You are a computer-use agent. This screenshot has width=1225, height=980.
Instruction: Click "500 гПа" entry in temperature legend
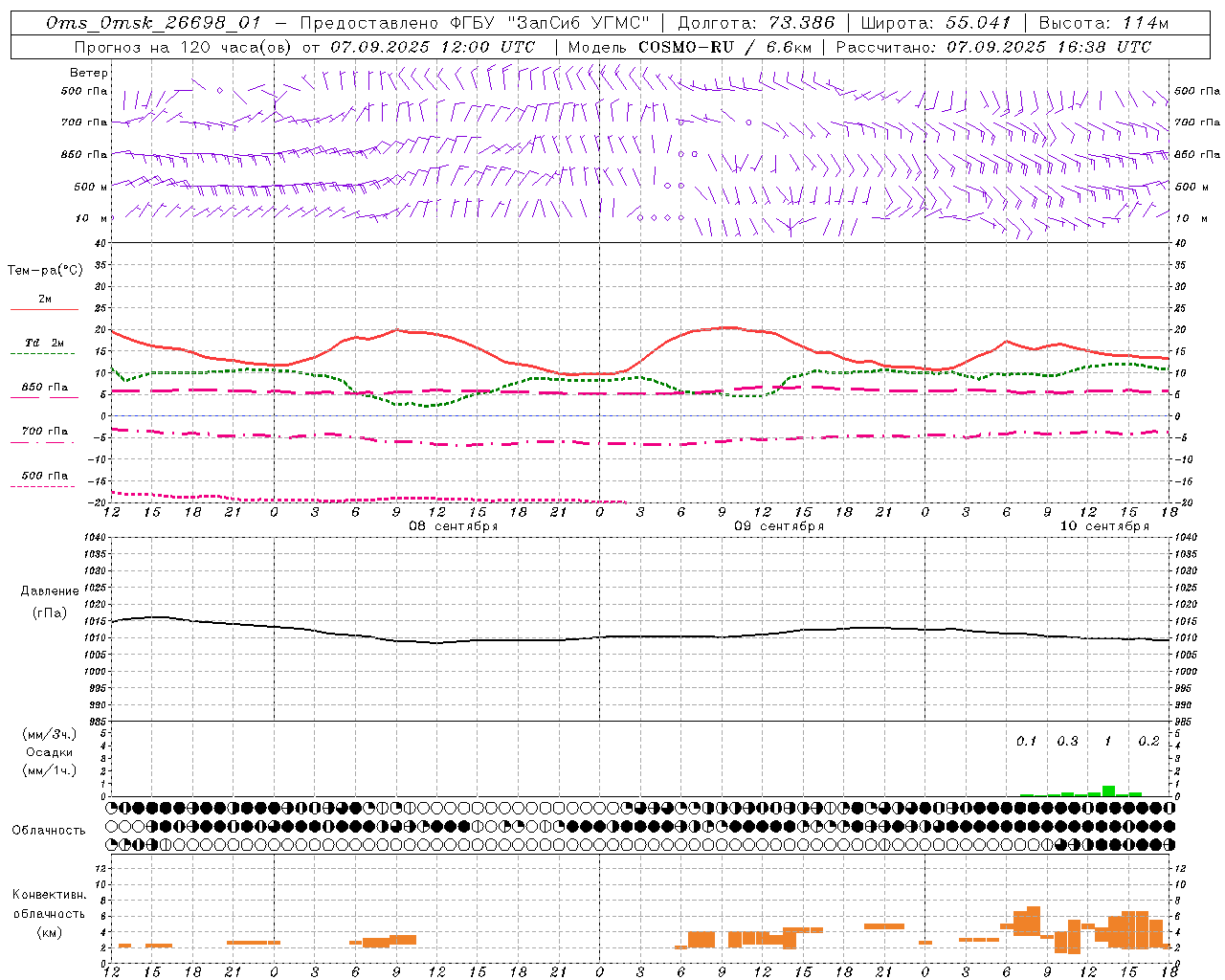point(45,476)
